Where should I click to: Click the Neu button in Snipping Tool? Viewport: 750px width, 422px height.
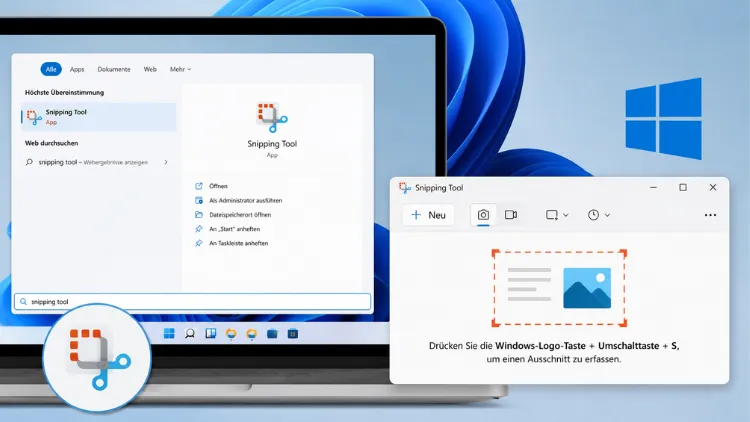(429, 215)
